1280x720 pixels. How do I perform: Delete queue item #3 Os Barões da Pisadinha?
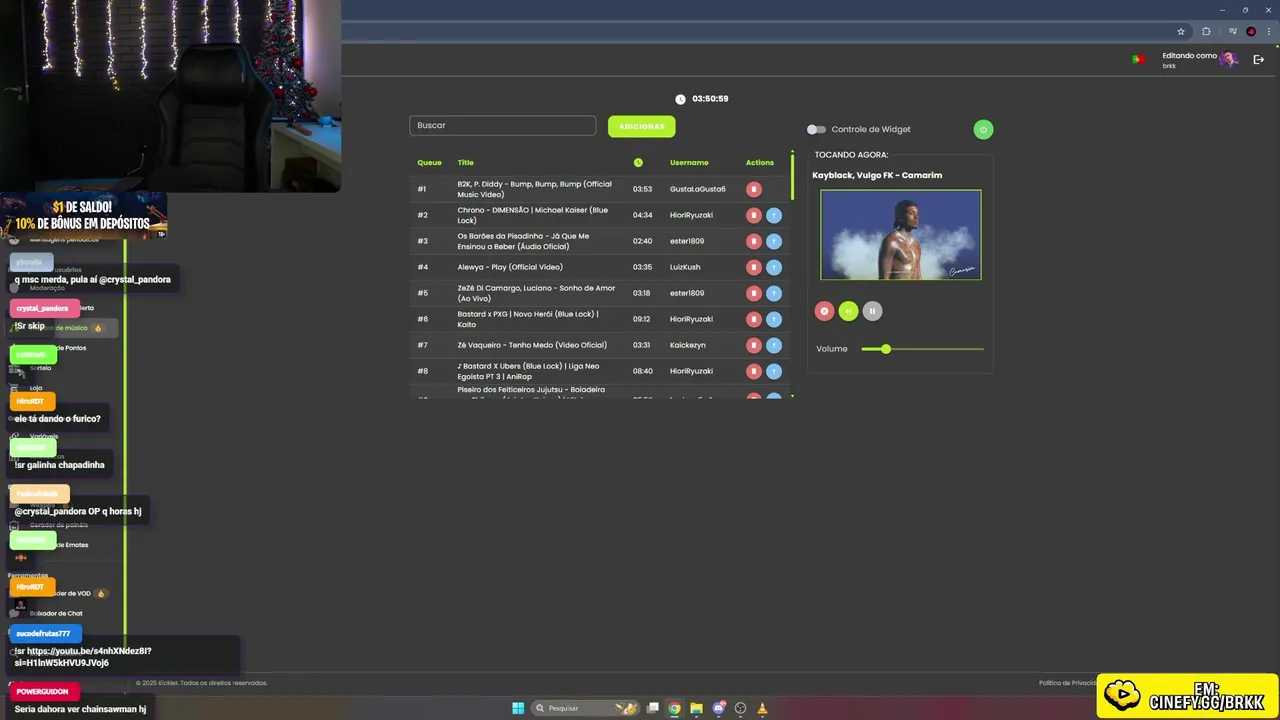754,241
